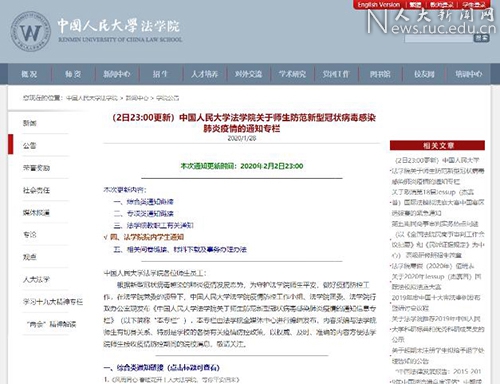
Task: Open 社会责任 in the left sidebar
Action: [36, 190]
